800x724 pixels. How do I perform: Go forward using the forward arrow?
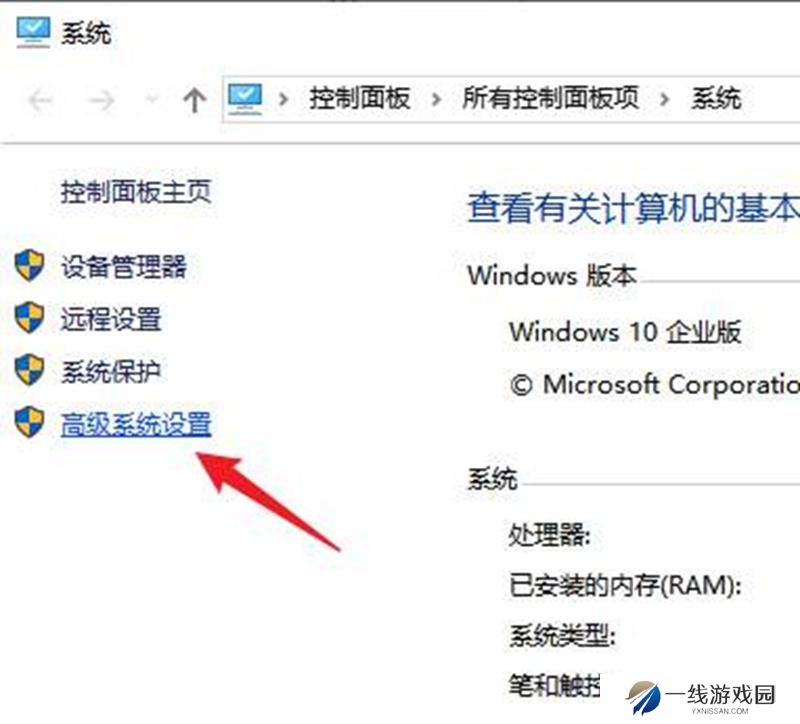click(x=101, y=100)
